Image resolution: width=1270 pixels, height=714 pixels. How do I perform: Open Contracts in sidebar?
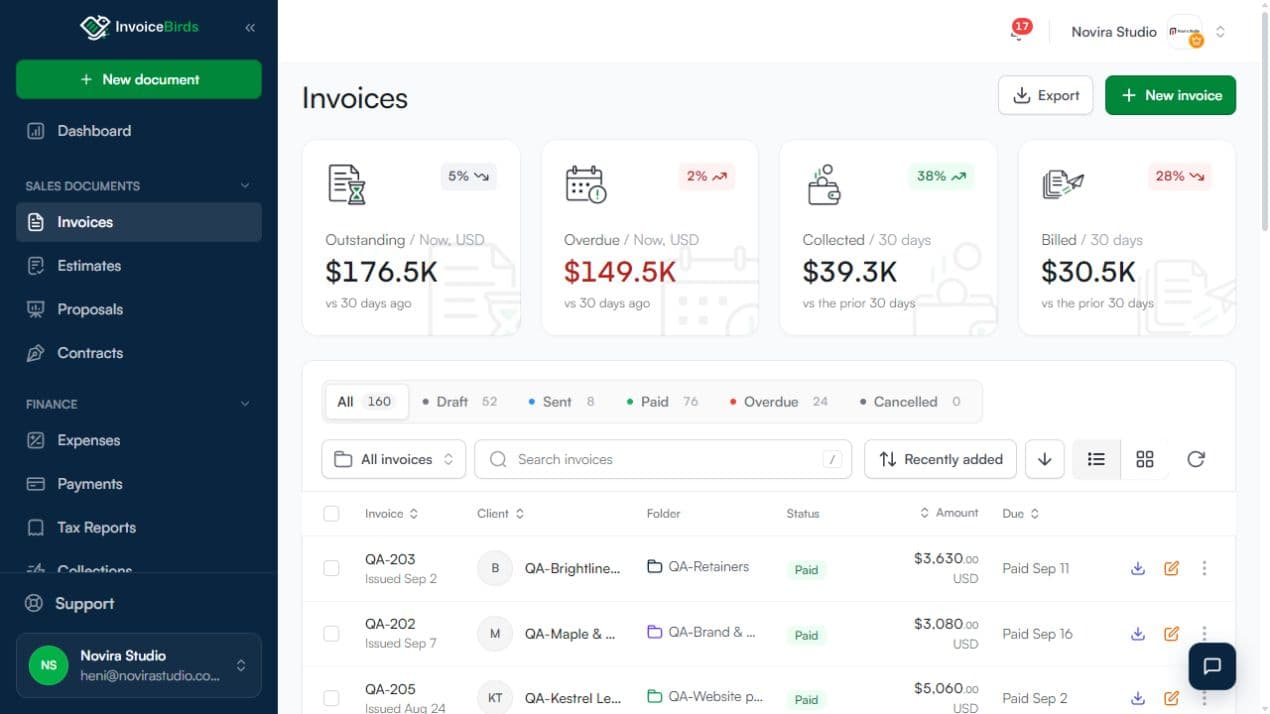tap(139, 353)
